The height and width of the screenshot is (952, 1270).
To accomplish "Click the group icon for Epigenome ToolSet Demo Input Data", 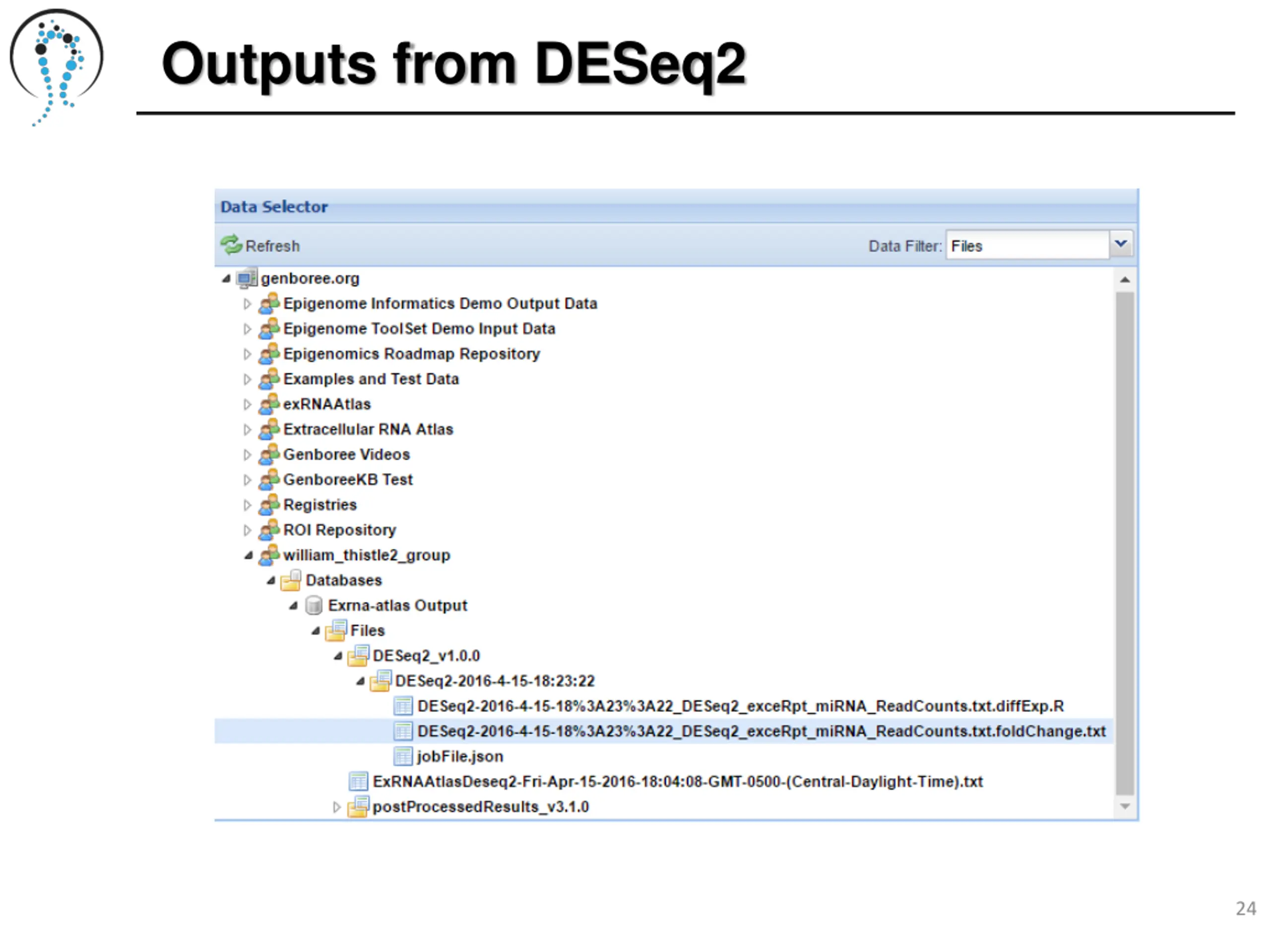I will [269, 328].
